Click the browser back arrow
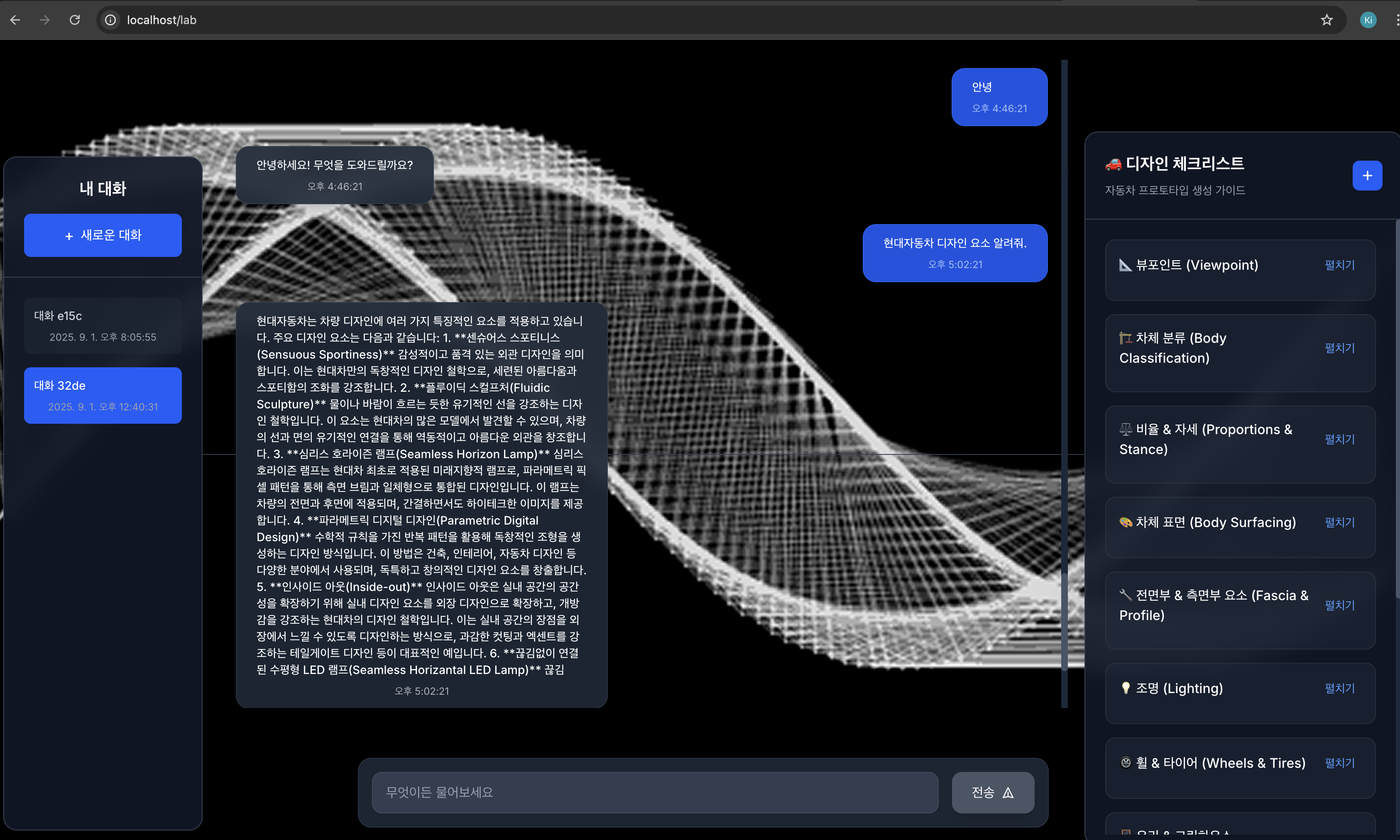This screenshot has height=840, width=1400. [15, 20]
